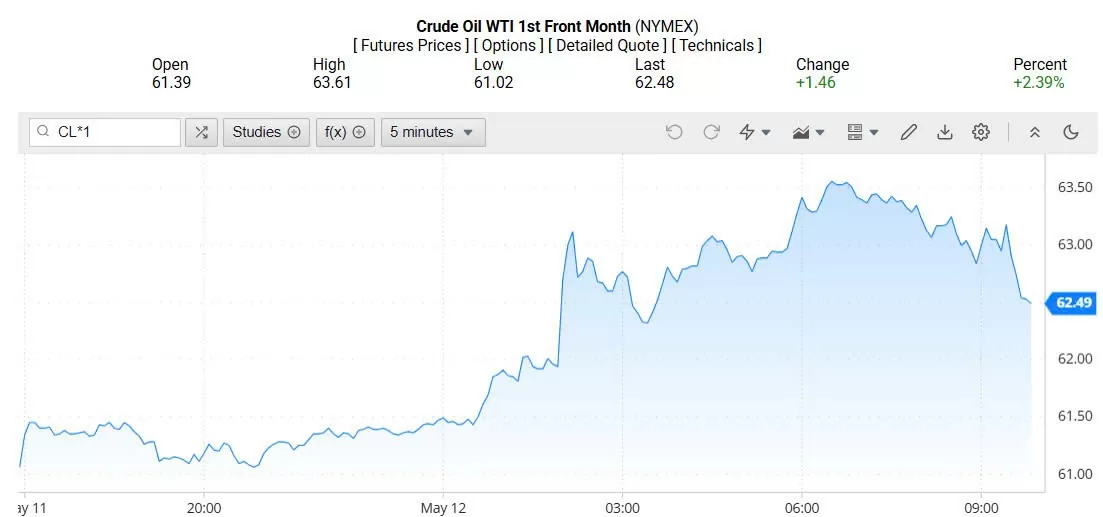Screen dimensions: 1103x517
Task: View the Technicals page
Action: tap(716, 45)
